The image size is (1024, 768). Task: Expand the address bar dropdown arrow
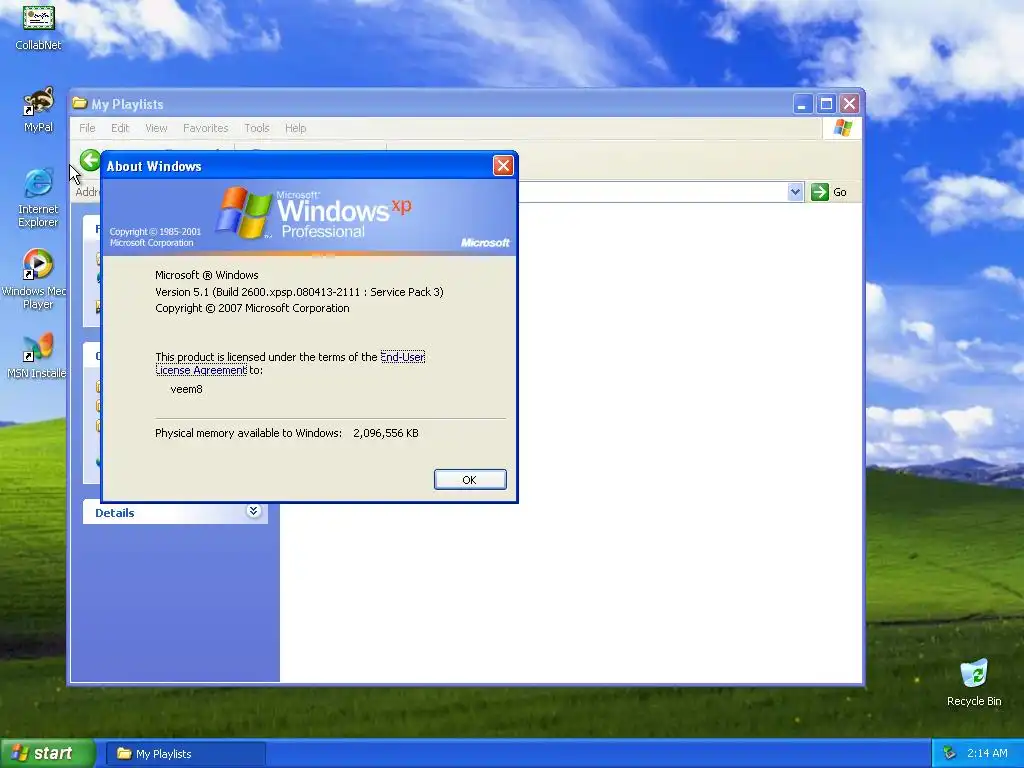[x=795, y=192]
